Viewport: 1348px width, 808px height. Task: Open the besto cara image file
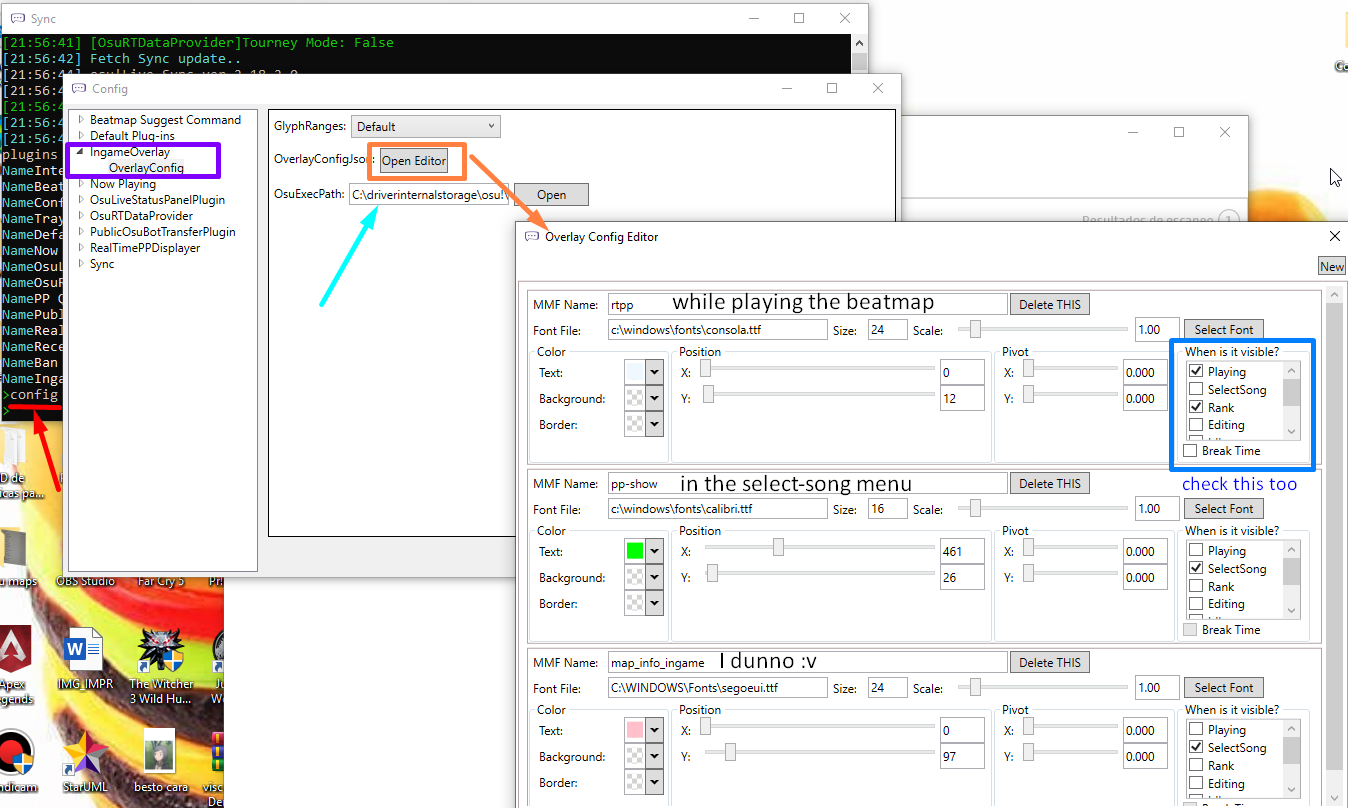pos(161,762)
